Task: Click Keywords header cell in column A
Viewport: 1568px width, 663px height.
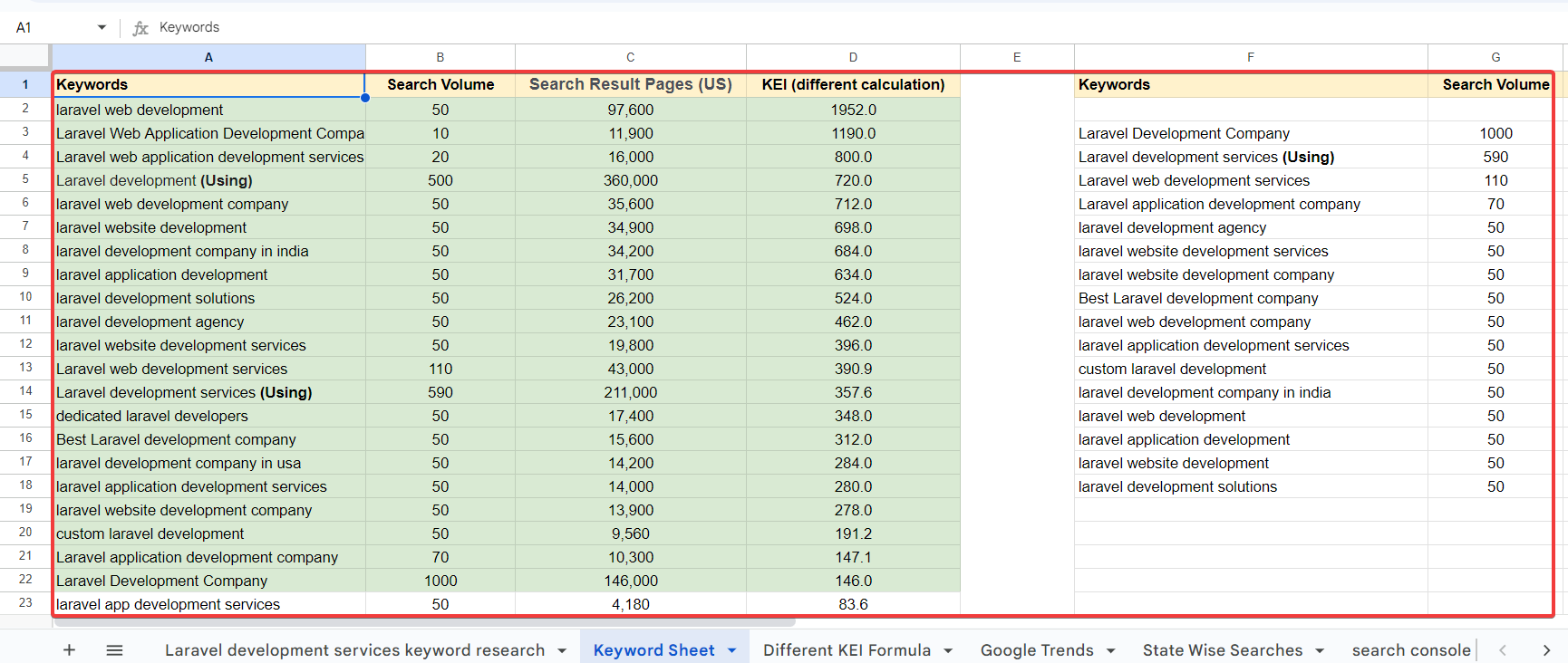Action: (x=208, y=84)
